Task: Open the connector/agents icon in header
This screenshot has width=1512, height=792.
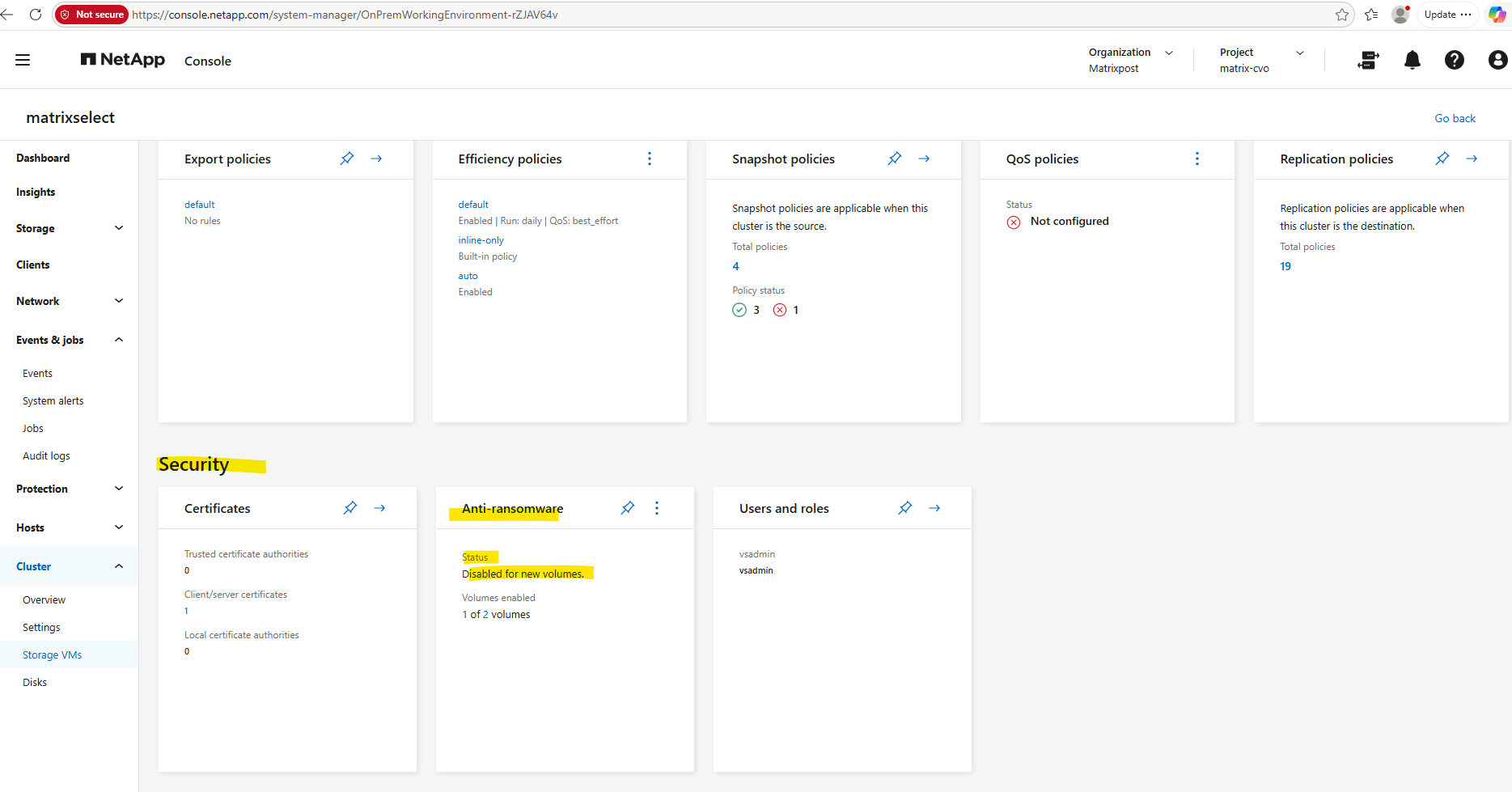Action: (x=1368, y=60)
